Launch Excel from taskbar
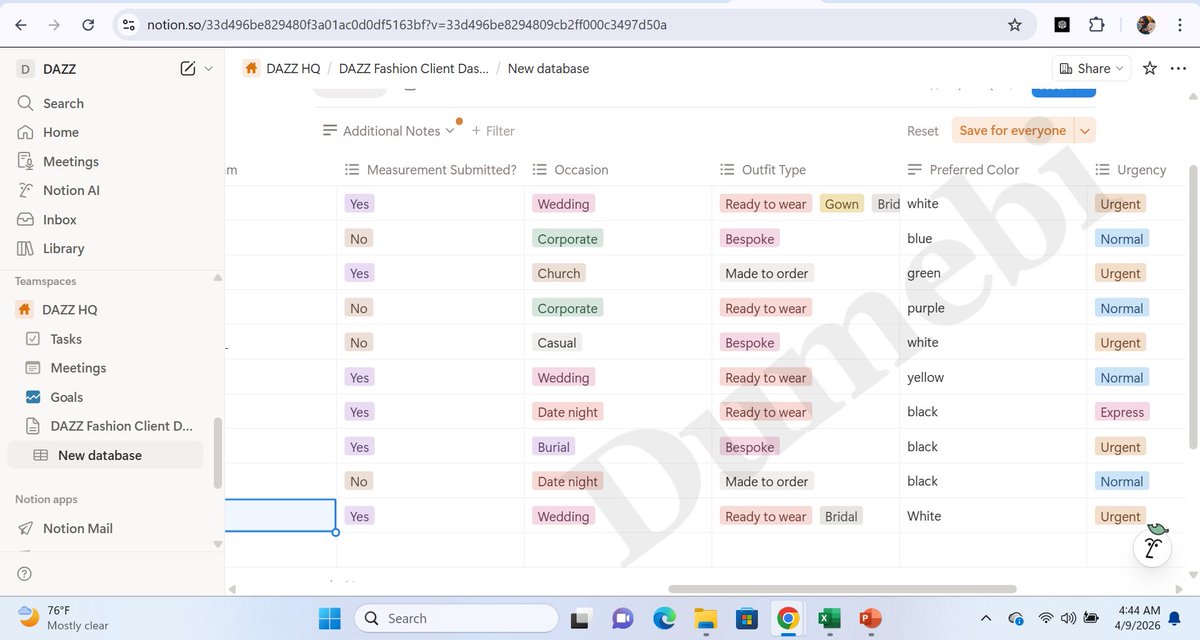 [829, 618]
